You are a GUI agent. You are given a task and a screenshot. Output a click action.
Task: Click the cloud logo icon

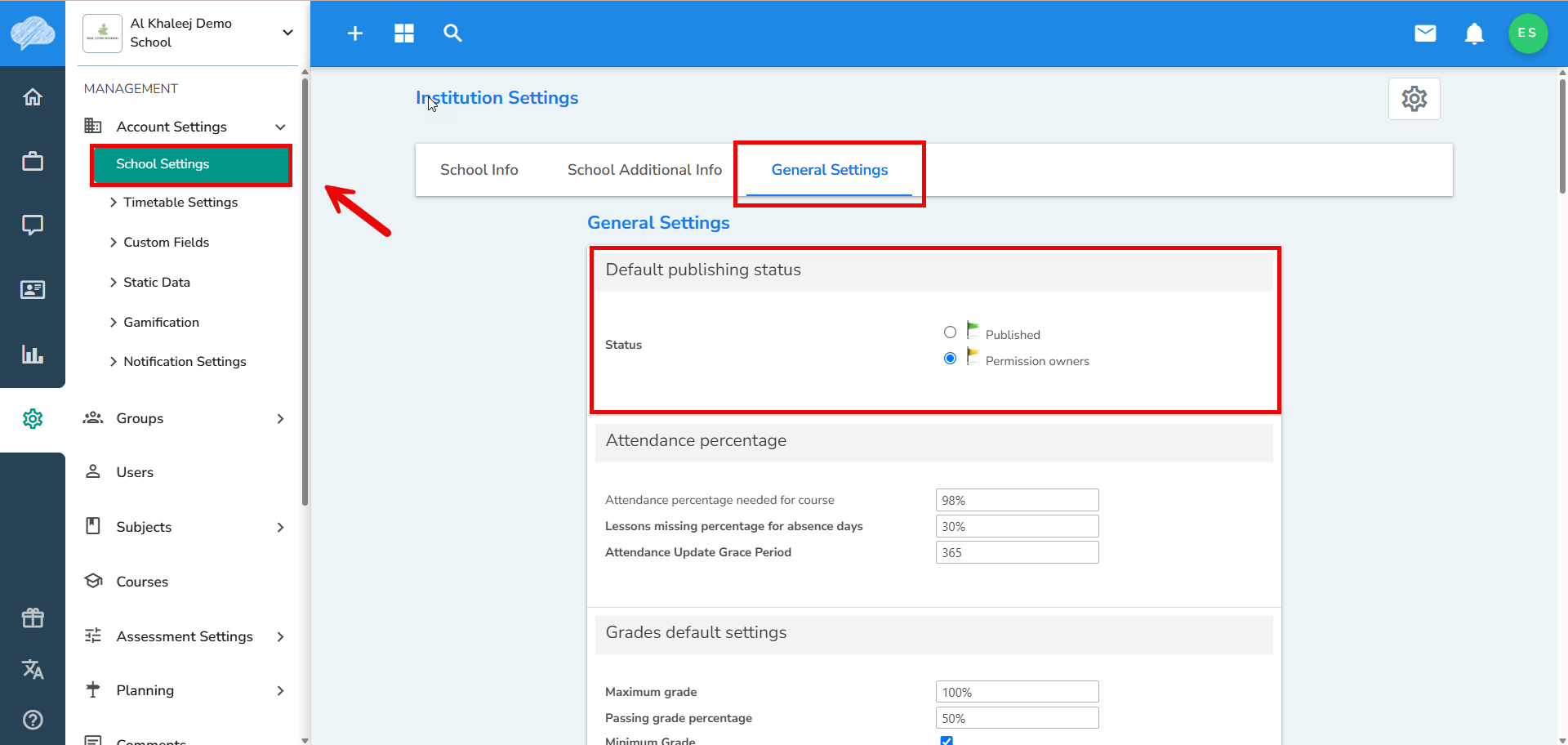coord(33,33)
